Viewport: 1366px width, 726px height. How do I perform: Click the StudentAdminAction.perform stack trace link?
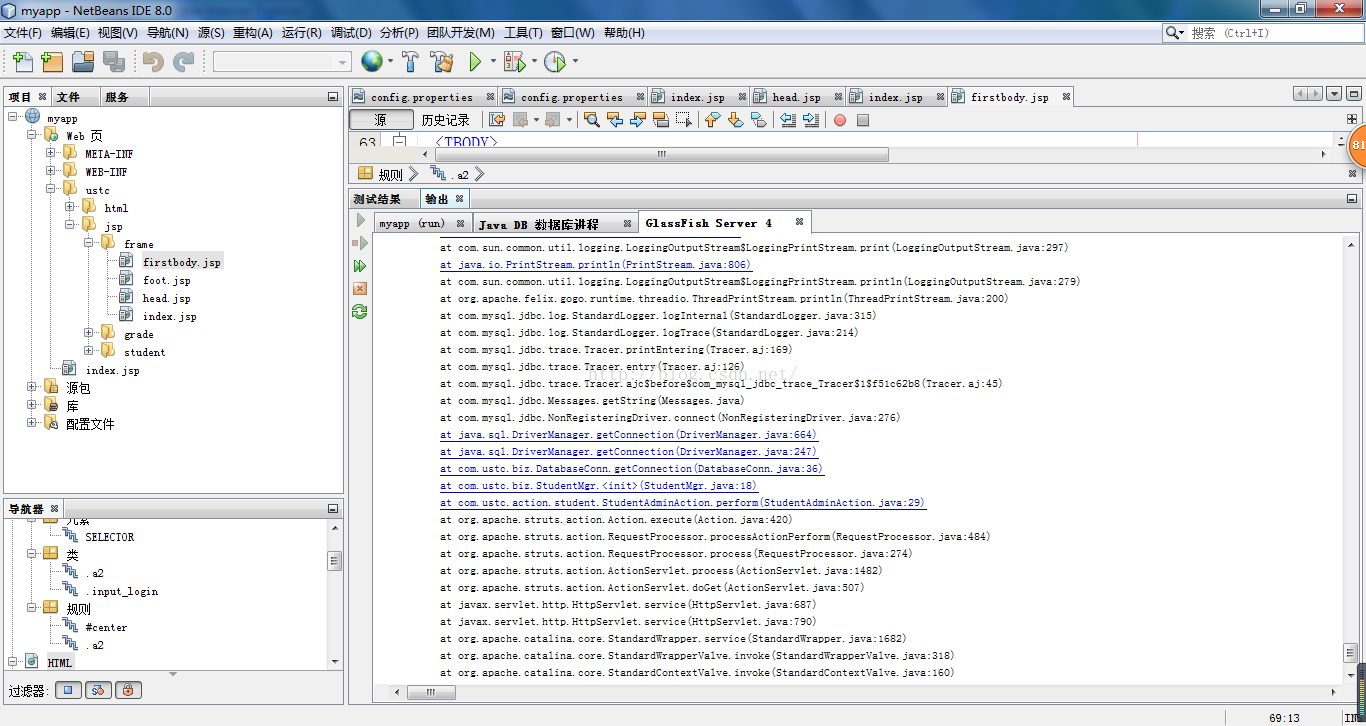682,503
